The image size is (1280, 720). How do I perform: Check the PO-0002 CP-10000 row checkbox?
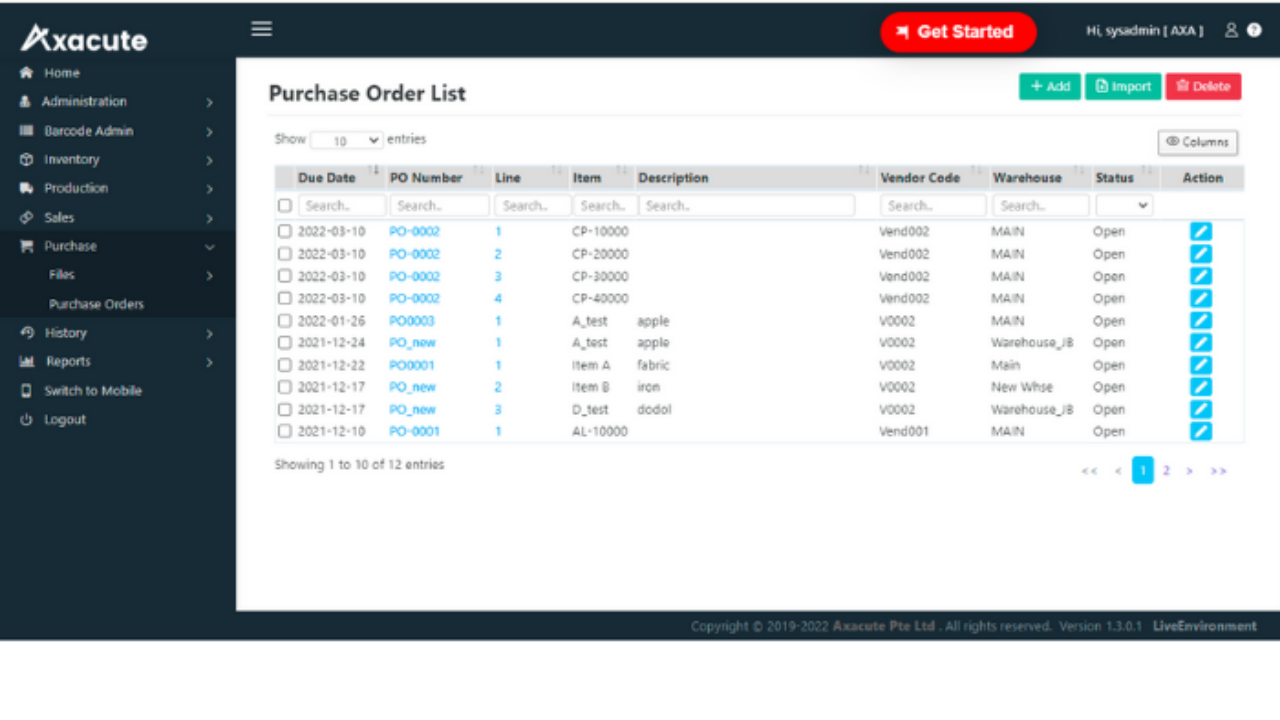(x=285, y=231)
